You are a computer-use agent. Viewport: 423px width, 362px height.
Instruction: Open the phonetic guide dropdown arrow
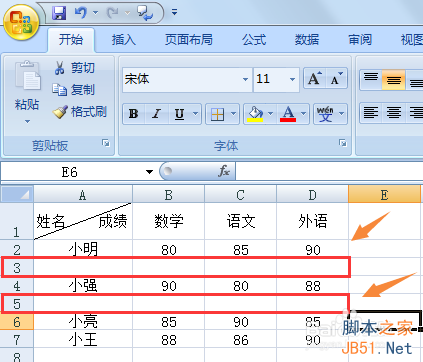tap(342, 114)
